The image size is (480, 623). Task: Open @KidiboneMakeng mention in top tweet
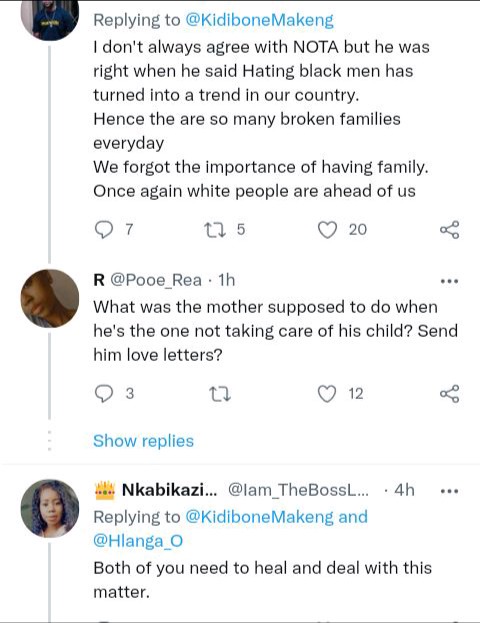click(x=259, y=20)
